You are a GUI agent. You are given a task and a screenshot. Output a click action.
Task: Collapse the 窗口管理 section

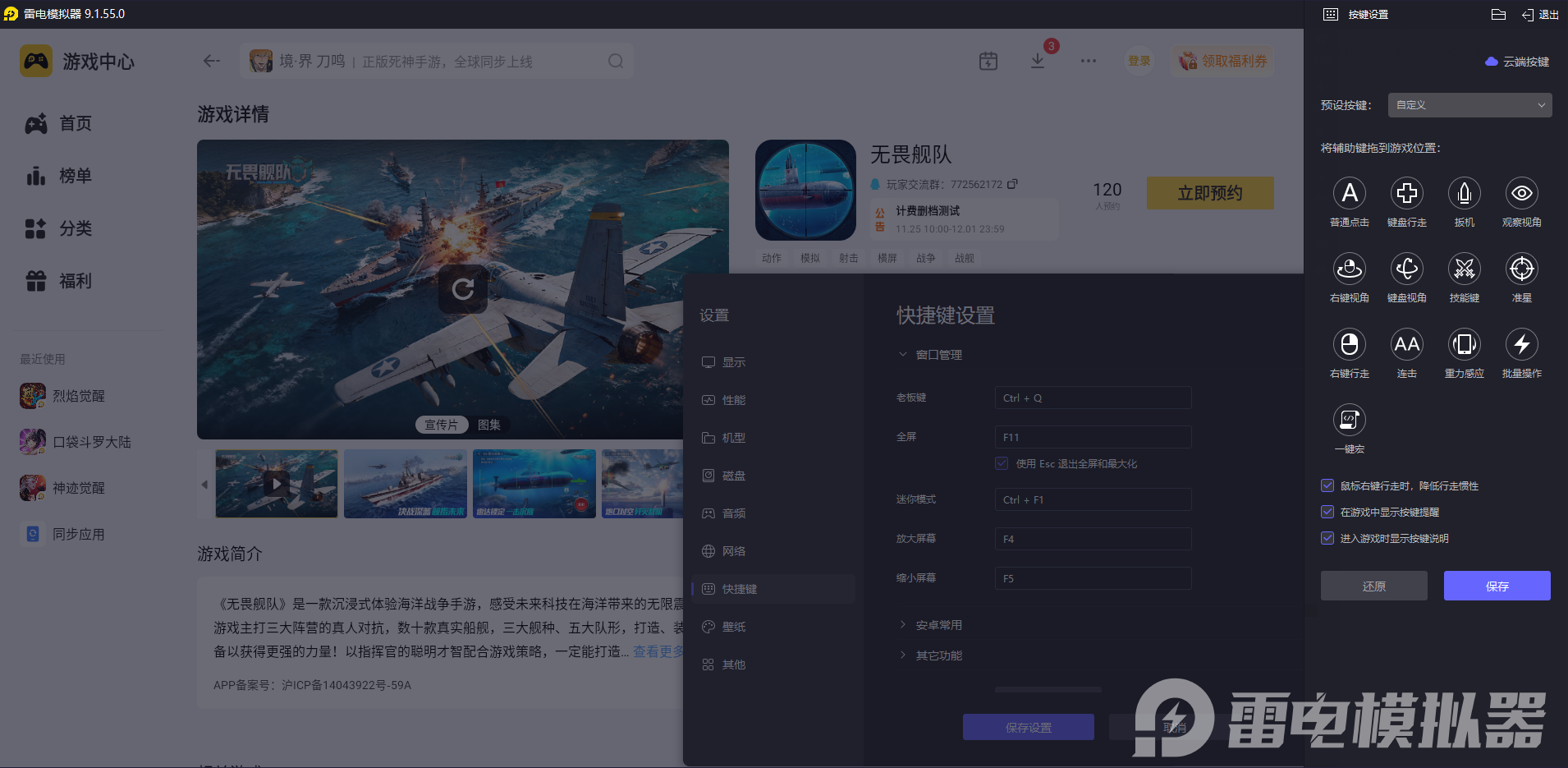coord(930,354)
